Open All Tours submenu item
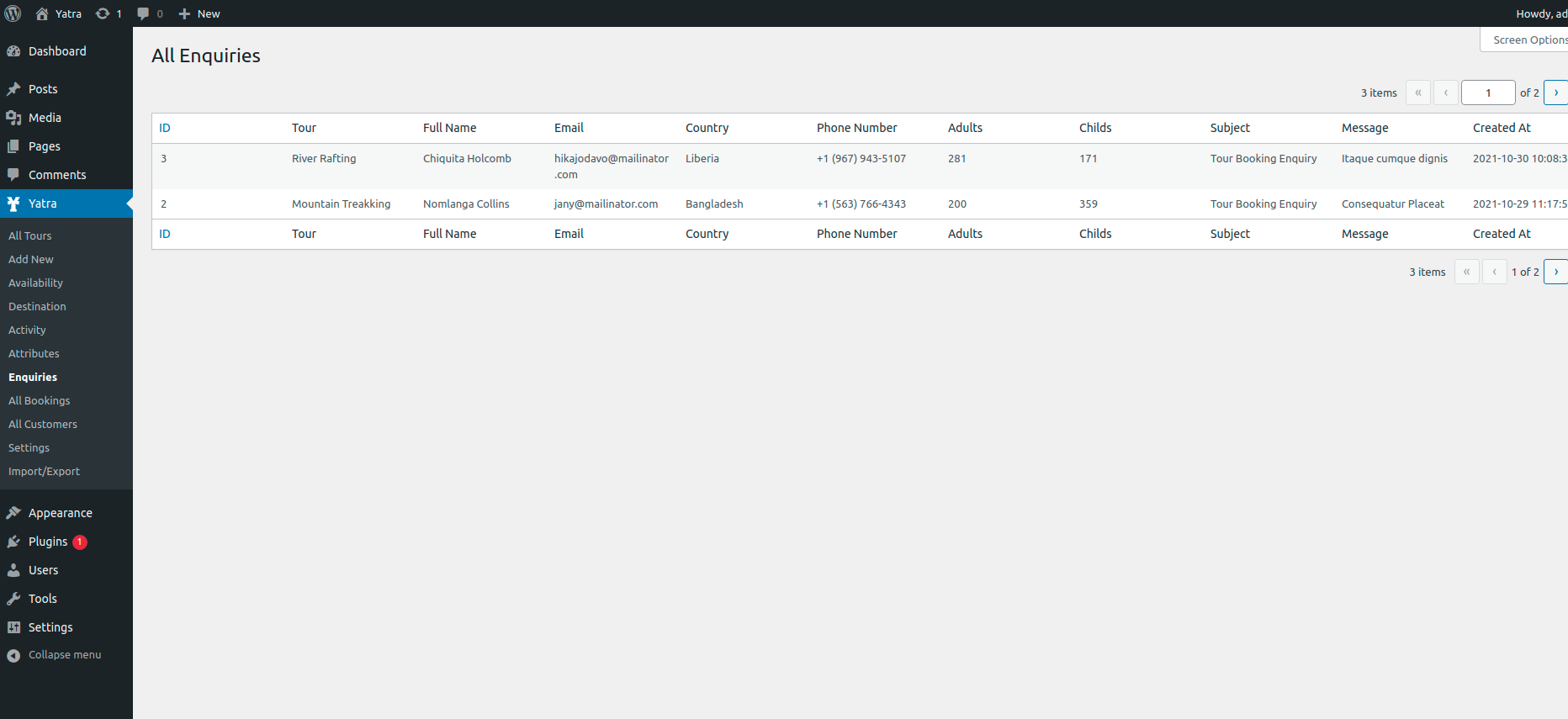The image size is (1568, 719). (x=30, y=236)
